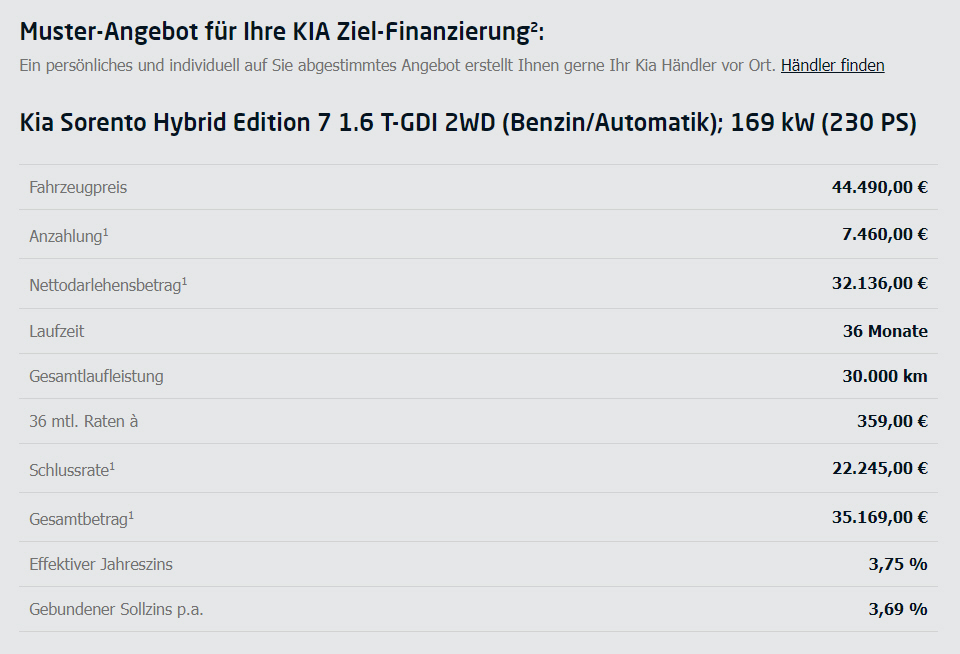The width and height of the screenshot is (960, 654).
Task: Click the Anzahlung footnote label
Action: click(x=69, y=235)
